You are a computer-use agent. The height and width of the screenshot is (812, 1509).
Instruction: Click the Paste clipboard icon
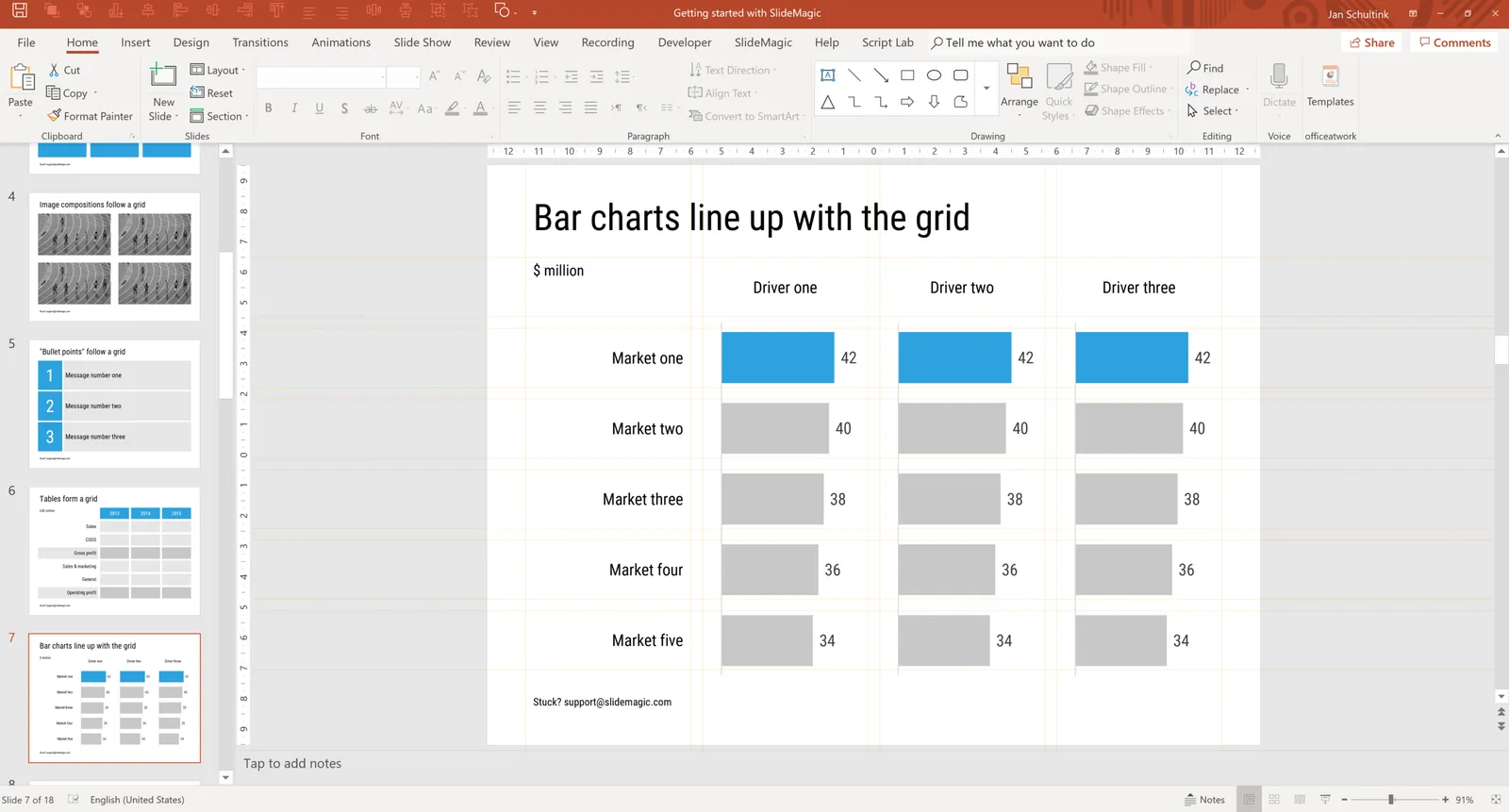(21, 78)
